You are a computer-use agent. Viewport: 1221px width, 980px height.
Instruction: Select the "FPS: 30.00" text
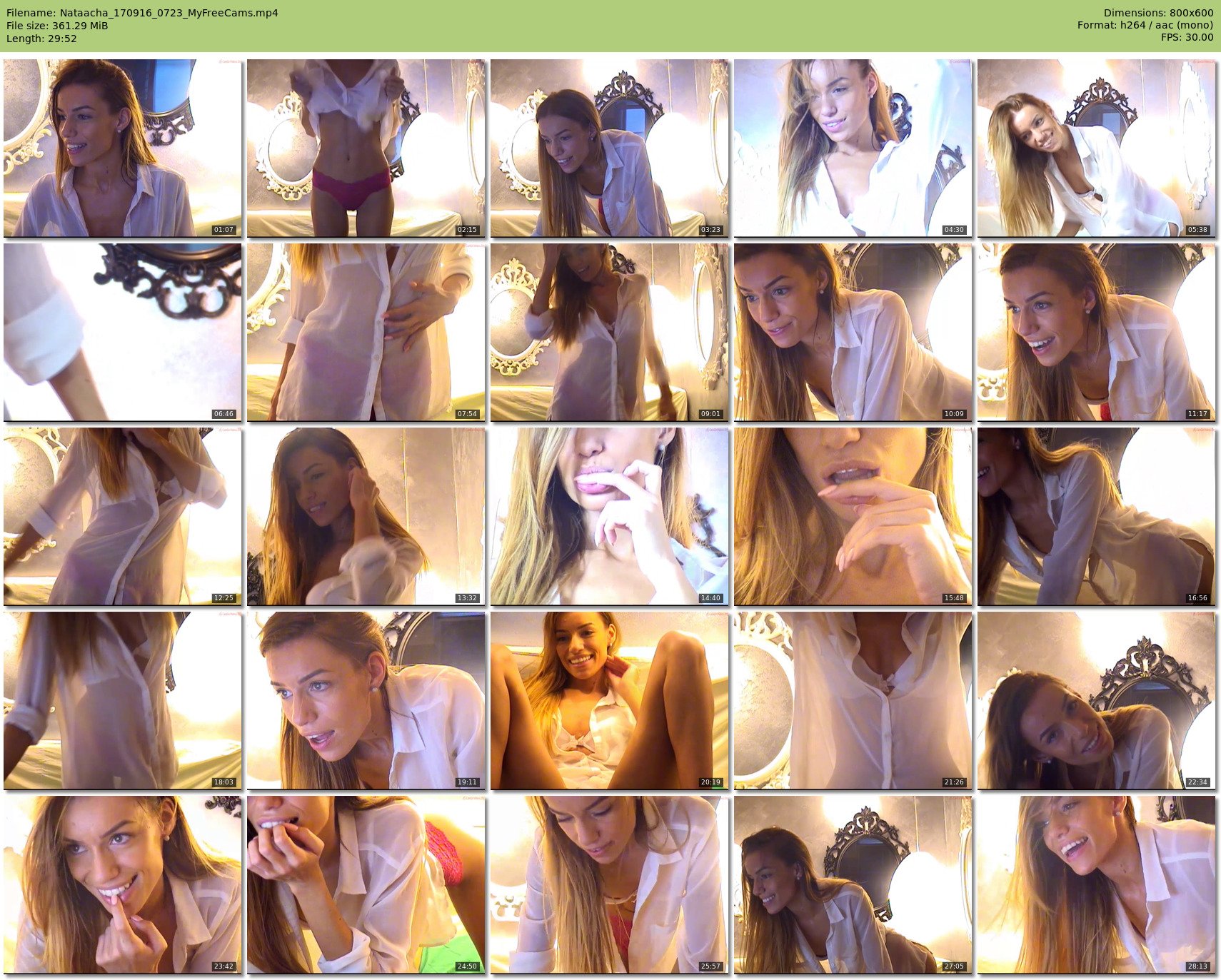pos(1187,39)
